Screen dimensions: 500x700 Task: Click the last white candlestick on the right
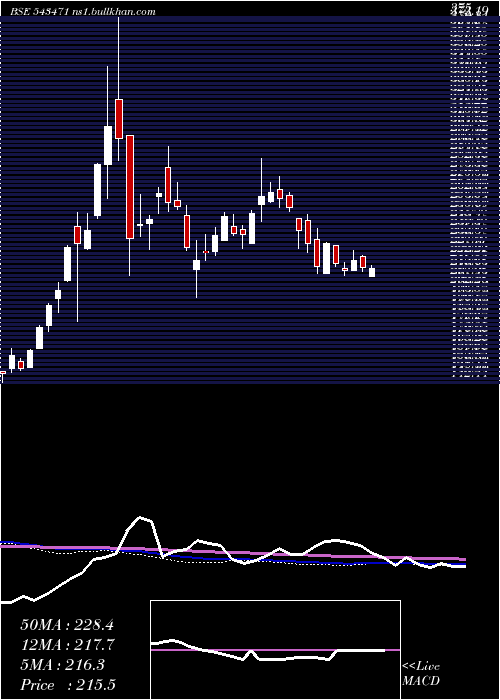click(372, 272)
